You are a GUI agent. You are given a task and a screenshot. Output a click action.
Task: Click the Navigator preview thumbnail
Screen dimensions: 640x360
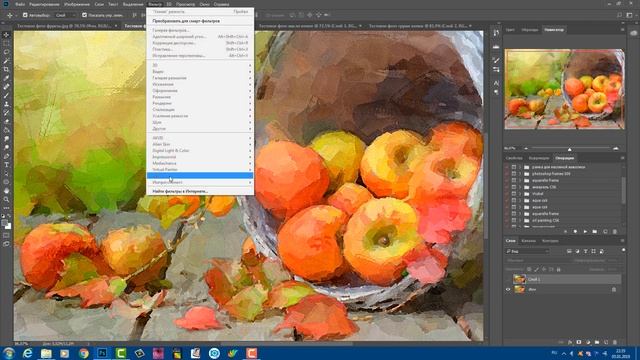pyautogui.click(x=564, y=89)
